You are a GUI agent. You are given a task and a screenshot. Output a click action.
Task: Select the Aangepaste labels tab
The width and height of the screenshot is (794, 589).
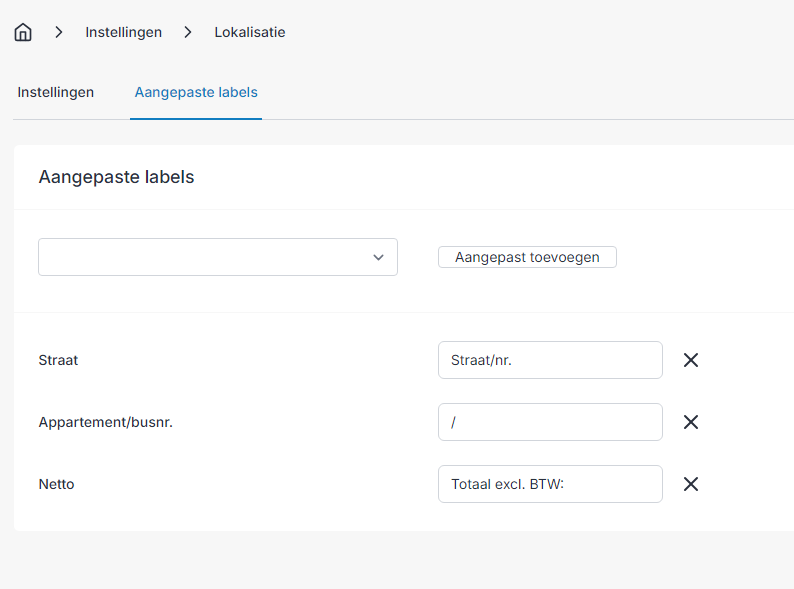click(196, 92)
